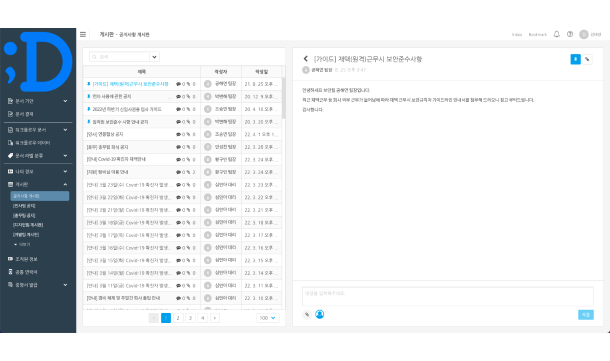
Task: Go back using the post header arrow
Action: point(306,59)
